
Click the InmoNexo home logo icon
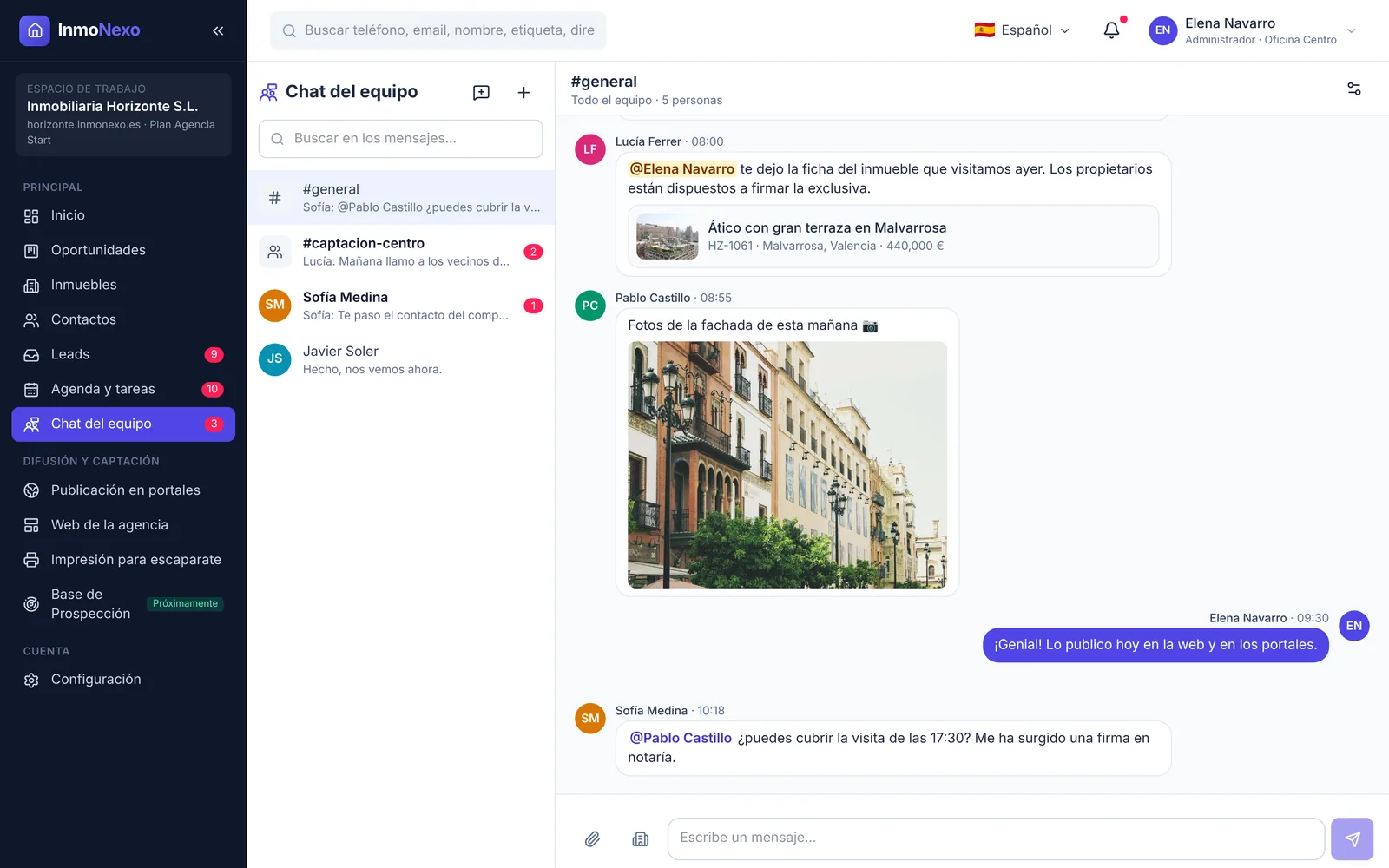click(x=35, y=30)
